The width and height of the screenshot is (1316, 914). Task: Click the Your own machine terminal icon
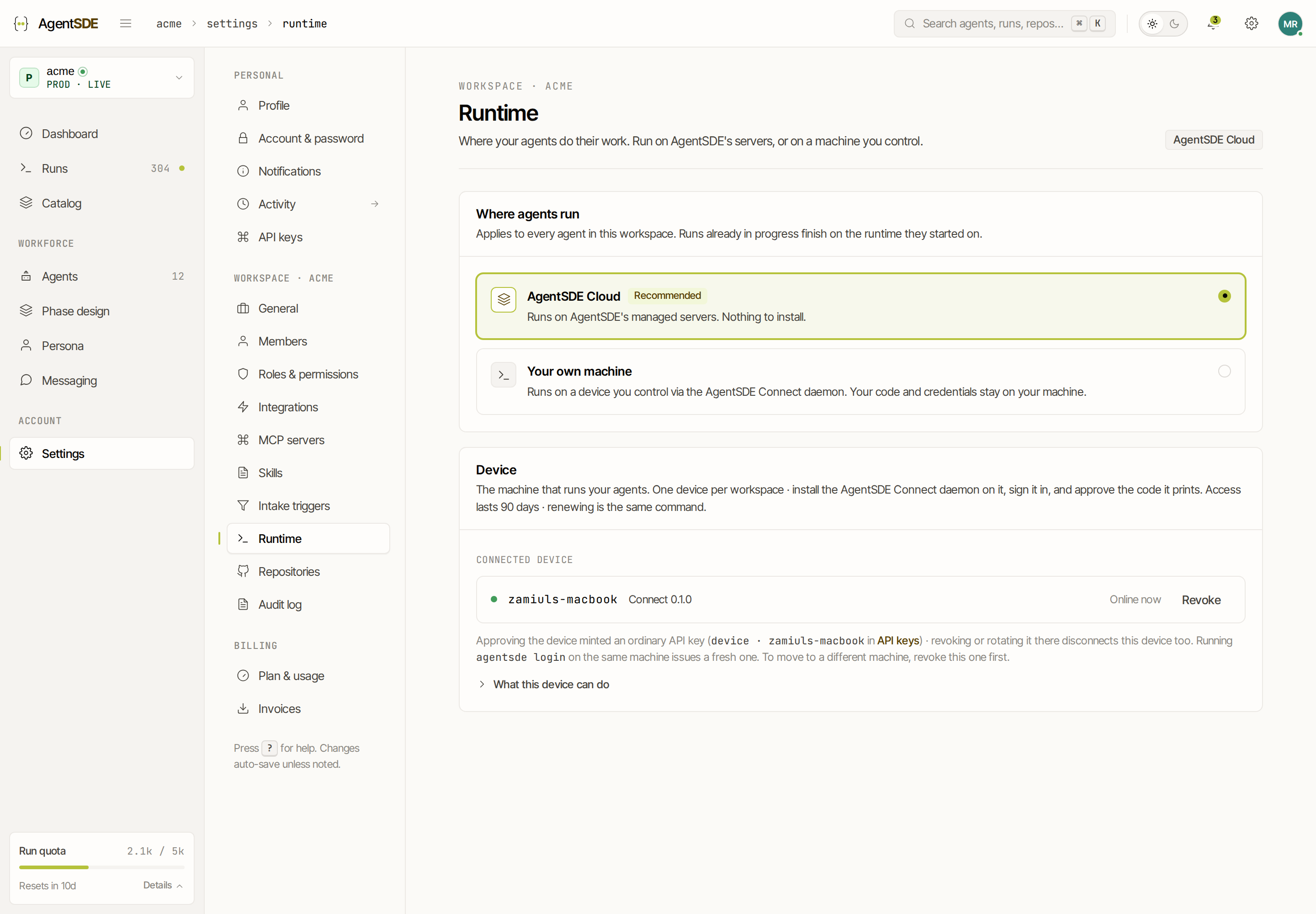tap(504, 375)
